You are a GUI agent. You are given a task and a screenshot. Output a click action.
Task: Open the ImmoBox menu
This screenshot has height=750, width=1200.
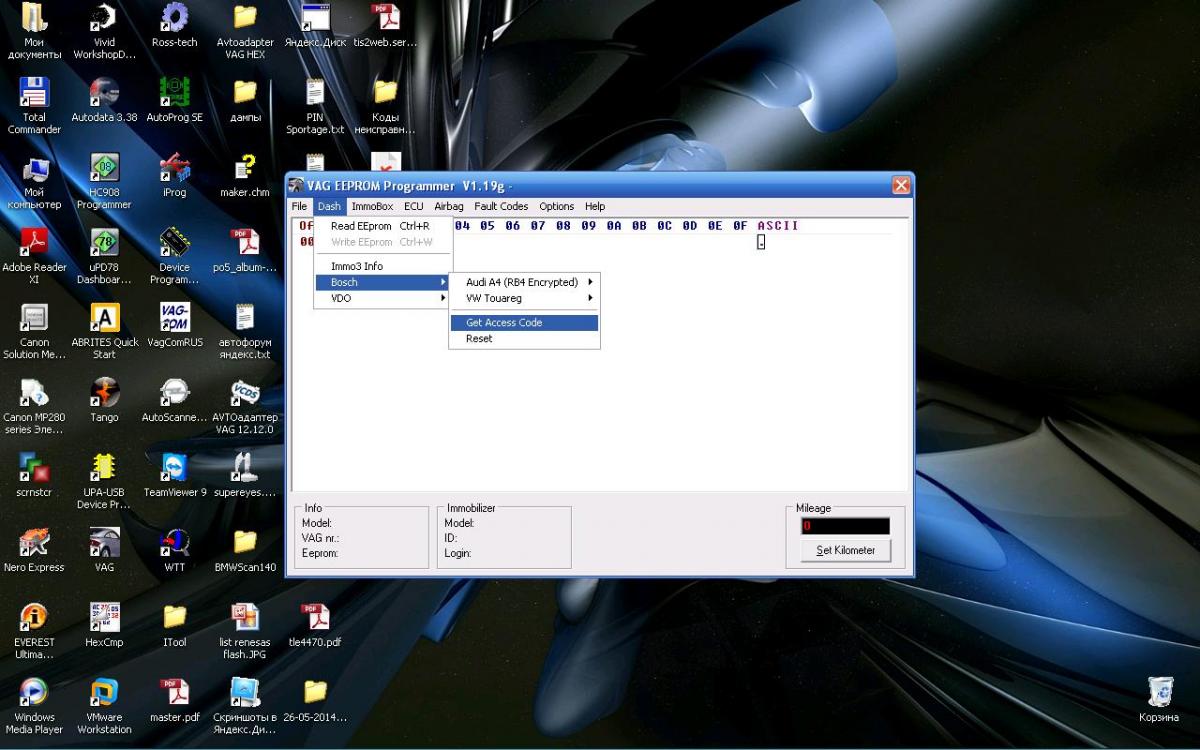[x=372, y=206]
